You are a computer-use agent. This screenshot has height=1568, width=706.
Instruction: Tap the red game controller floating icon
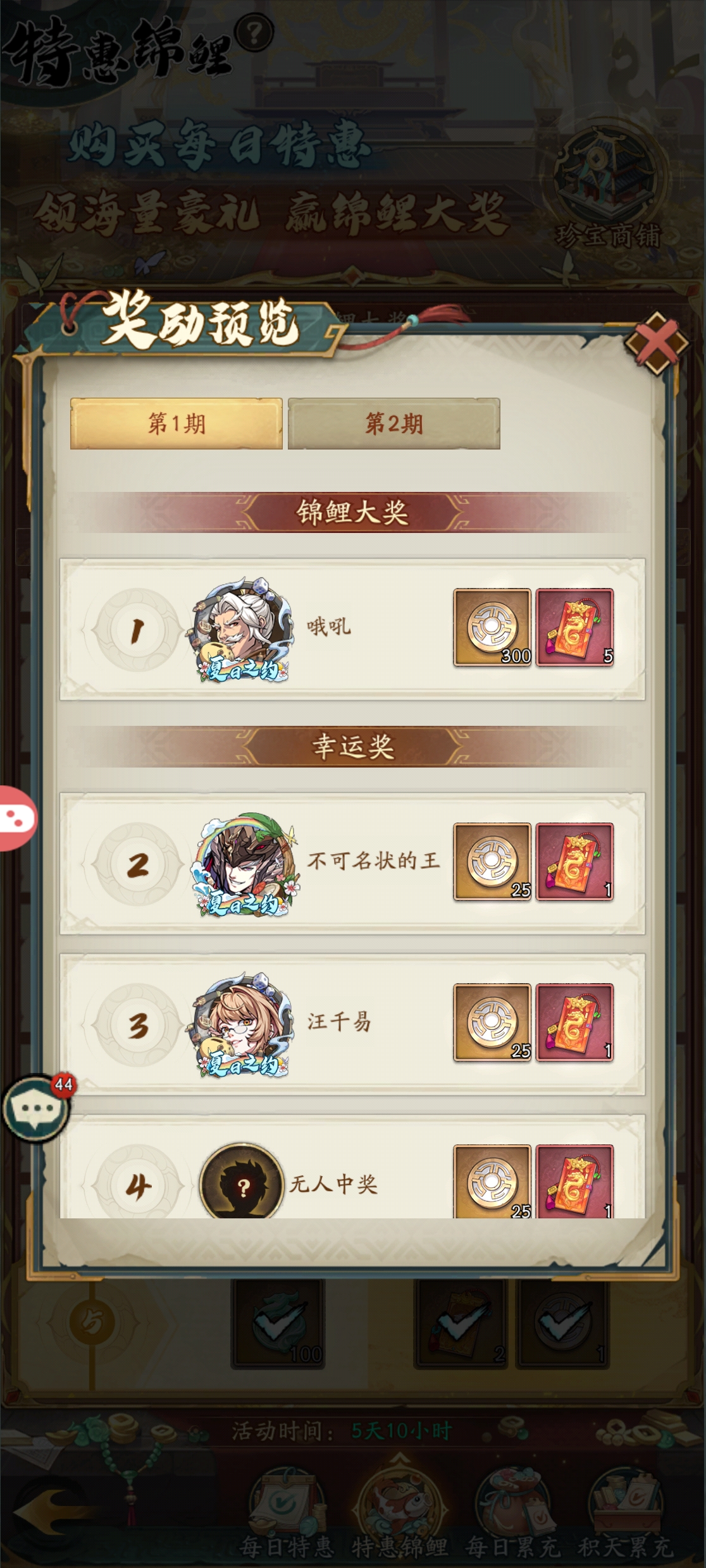[x=16, y=818]
